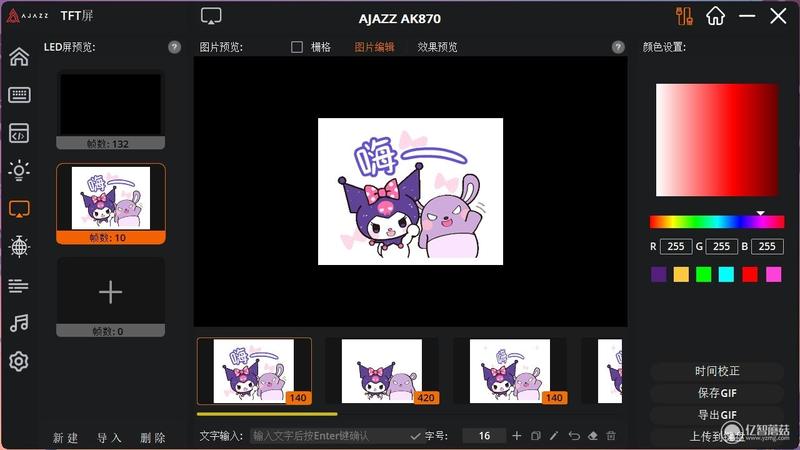This screenshot has width=800, height=450.
Task: Open help for the image preview panel
Action: 618,47
